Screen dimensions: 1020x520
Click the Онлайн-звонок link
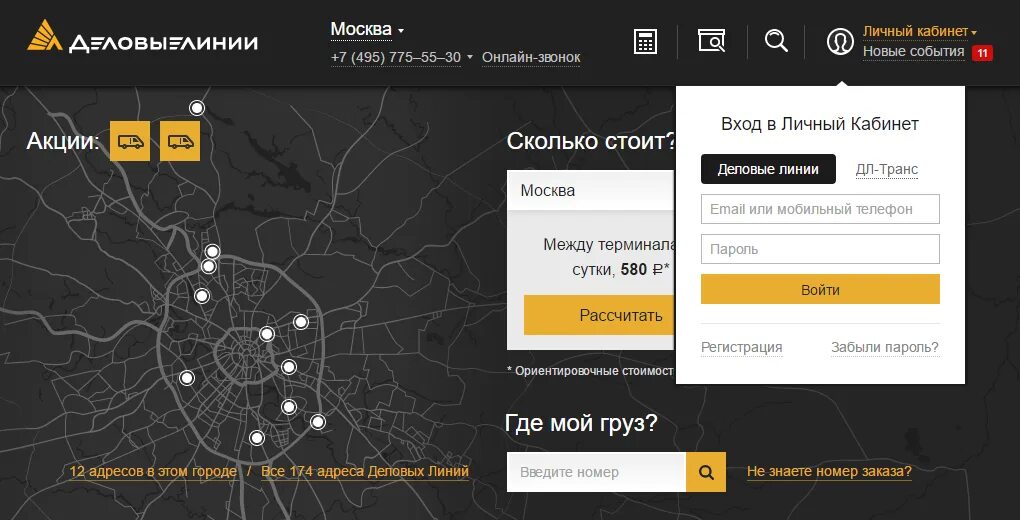click(x=531, y=57)
